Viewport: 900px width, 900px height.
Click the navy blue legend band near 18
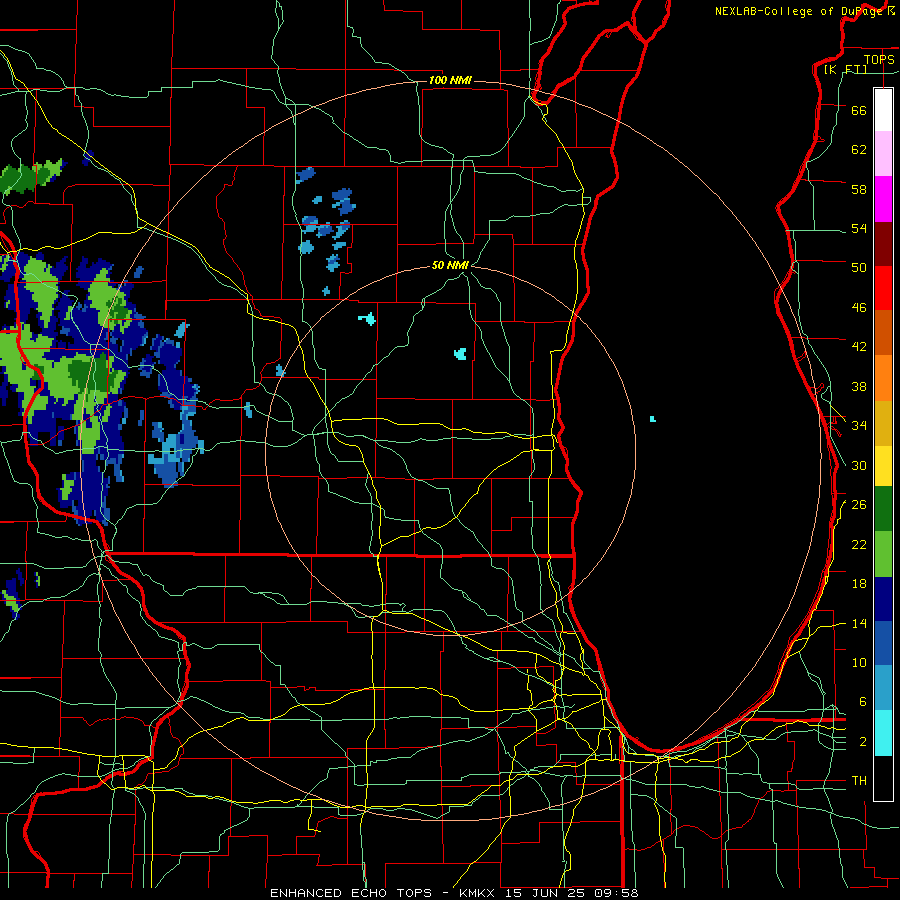pyautogui.click(x=883, y=599)
